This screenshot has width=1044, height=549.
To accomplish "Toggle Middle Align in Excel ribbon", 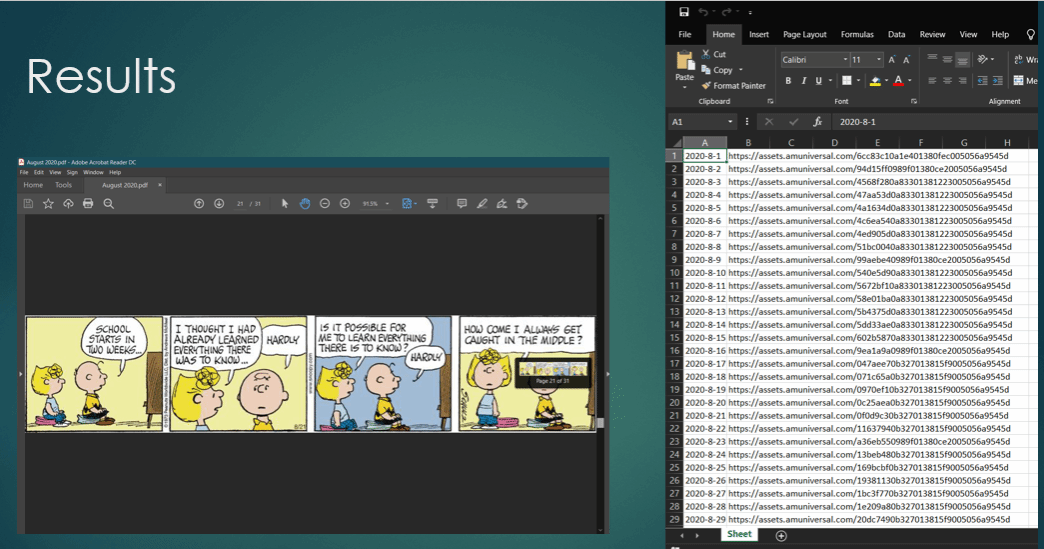I will point(947,59).
